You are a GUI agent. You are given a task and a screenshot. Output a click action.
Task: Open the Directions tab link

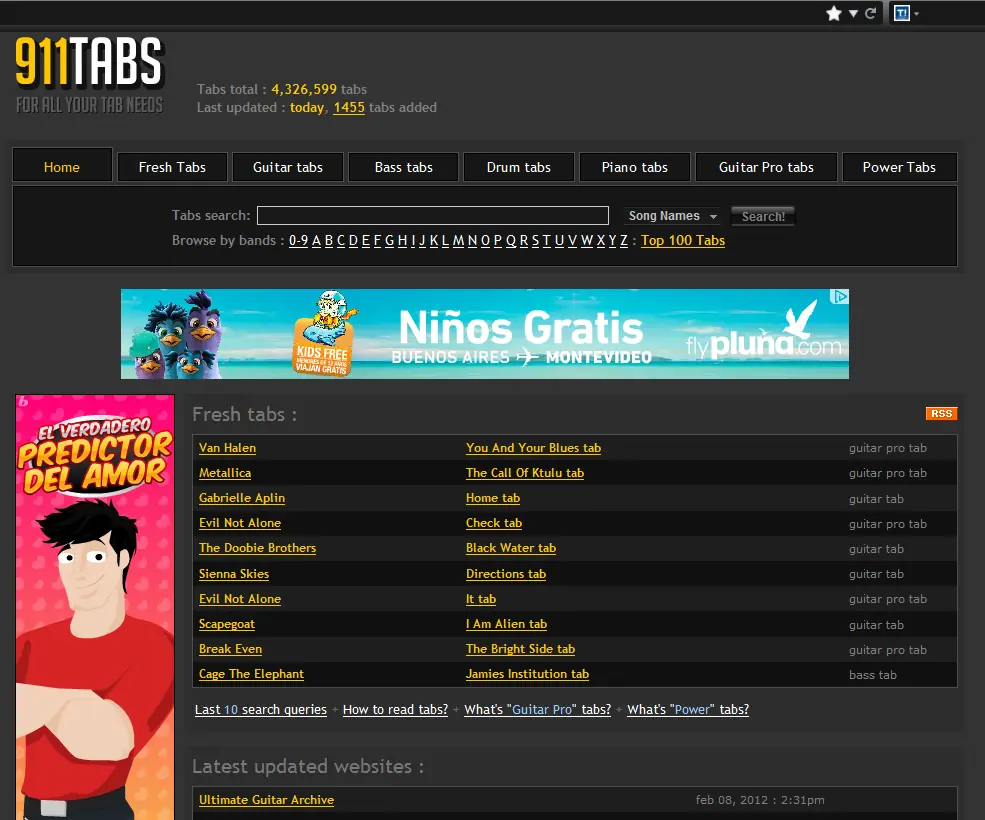click(x=506, y=574)
